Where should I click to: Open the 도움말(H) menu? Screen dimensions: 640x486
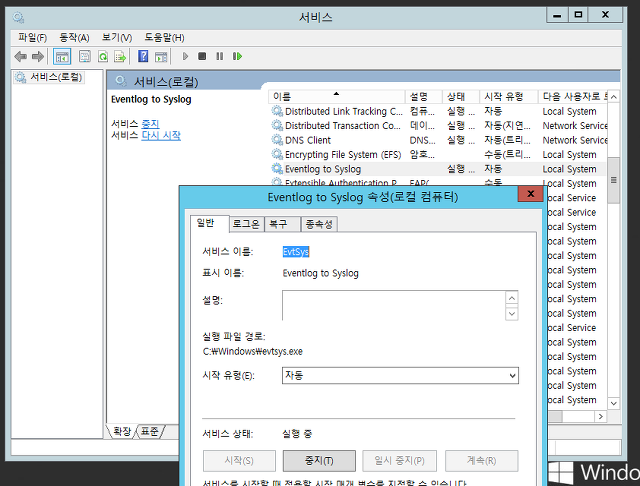164,38
